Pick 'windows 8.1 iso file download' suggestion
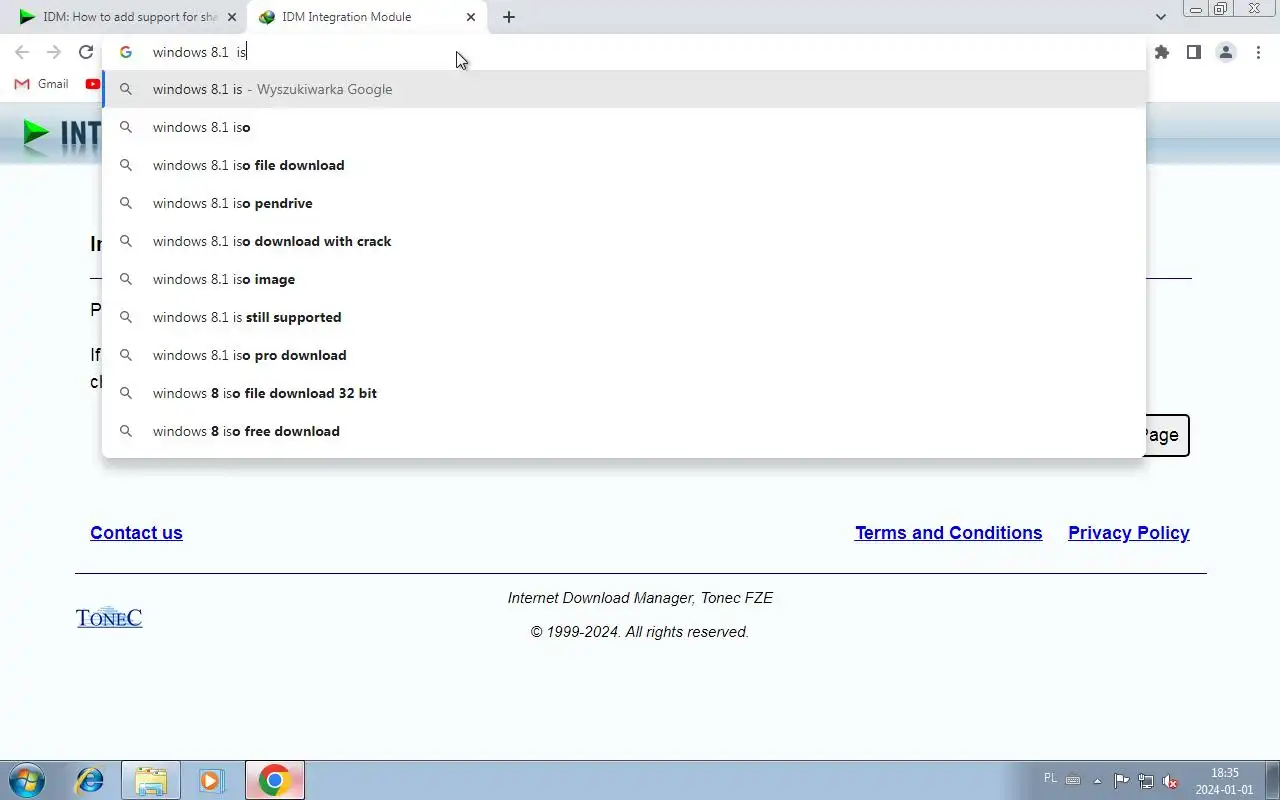Image resolution: width=1280 pixels, height=800 pixels. (624, 165)
